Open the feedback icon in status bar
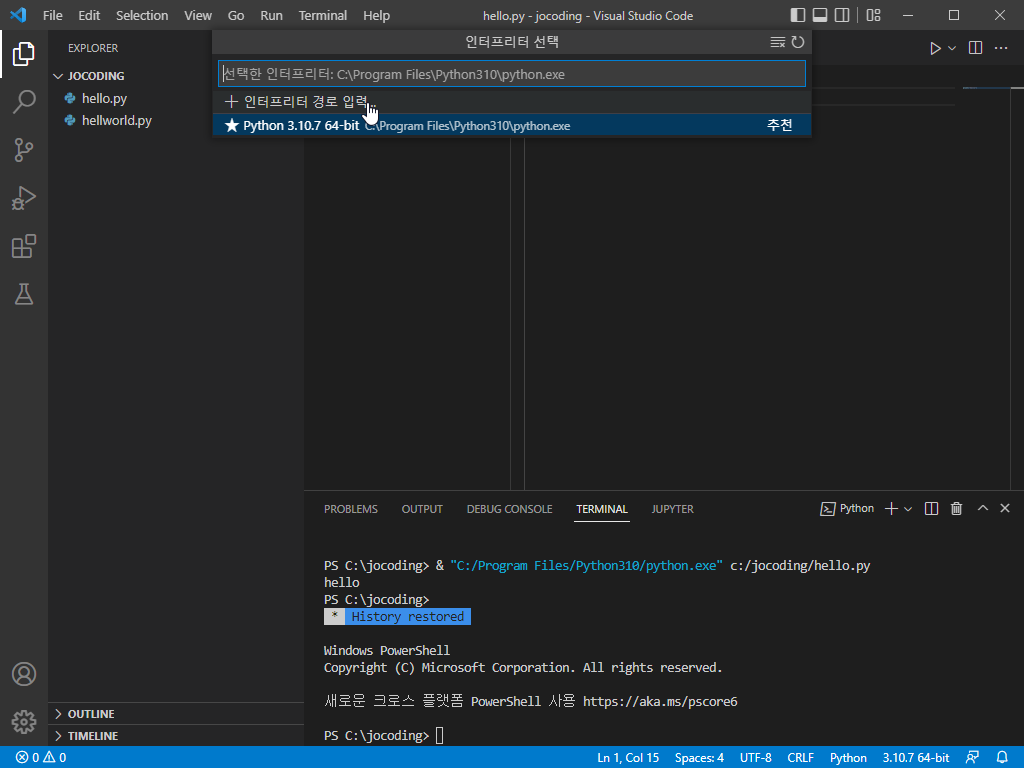This screenshot has height=768, width=1024. [x=972, y=758]
